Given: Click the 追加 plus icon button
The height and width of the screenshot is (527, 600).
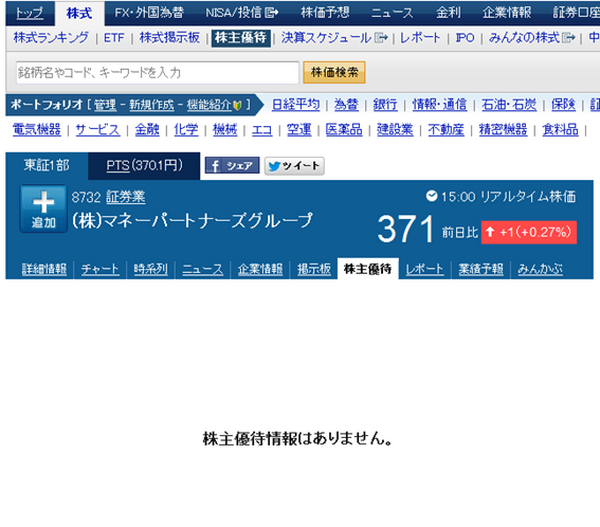Looking at the screenshot, I should 44,209.
